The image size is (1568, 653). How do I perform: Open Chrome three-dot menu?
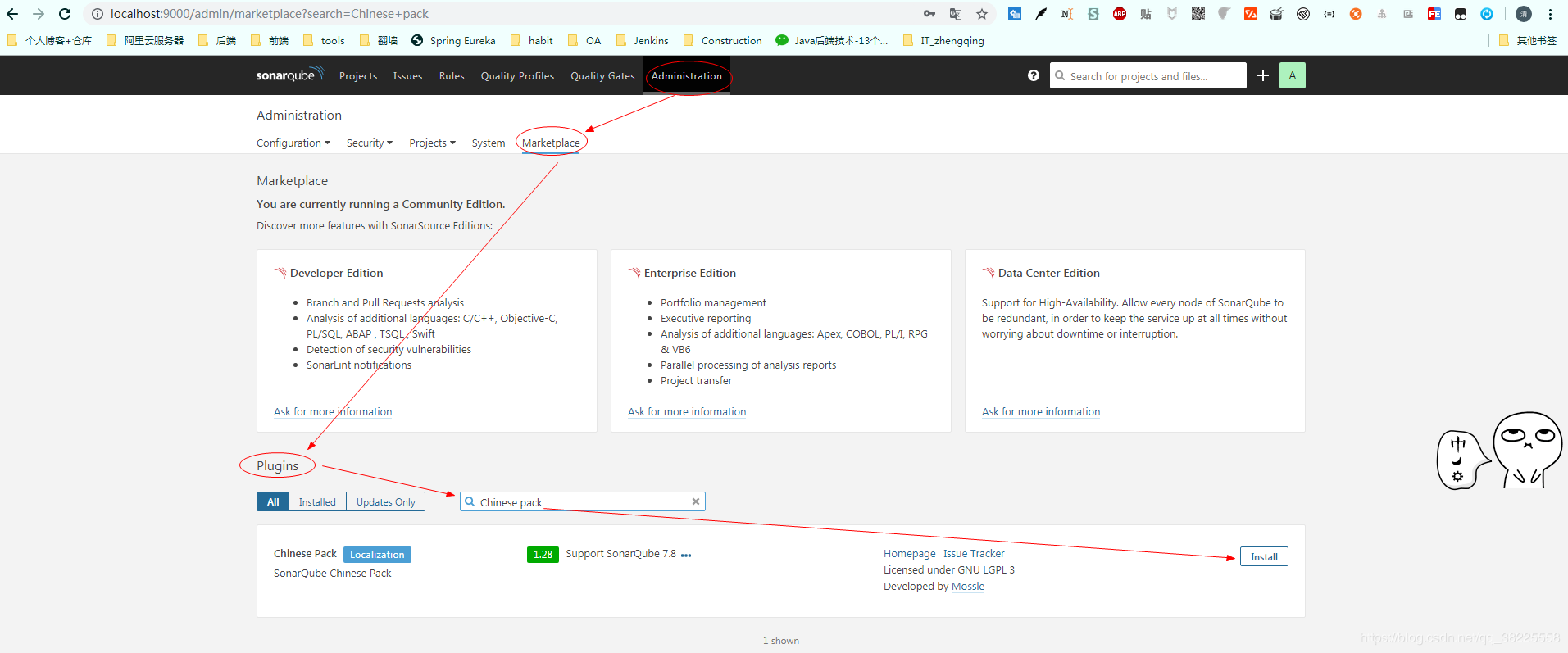pos(1550,14)
